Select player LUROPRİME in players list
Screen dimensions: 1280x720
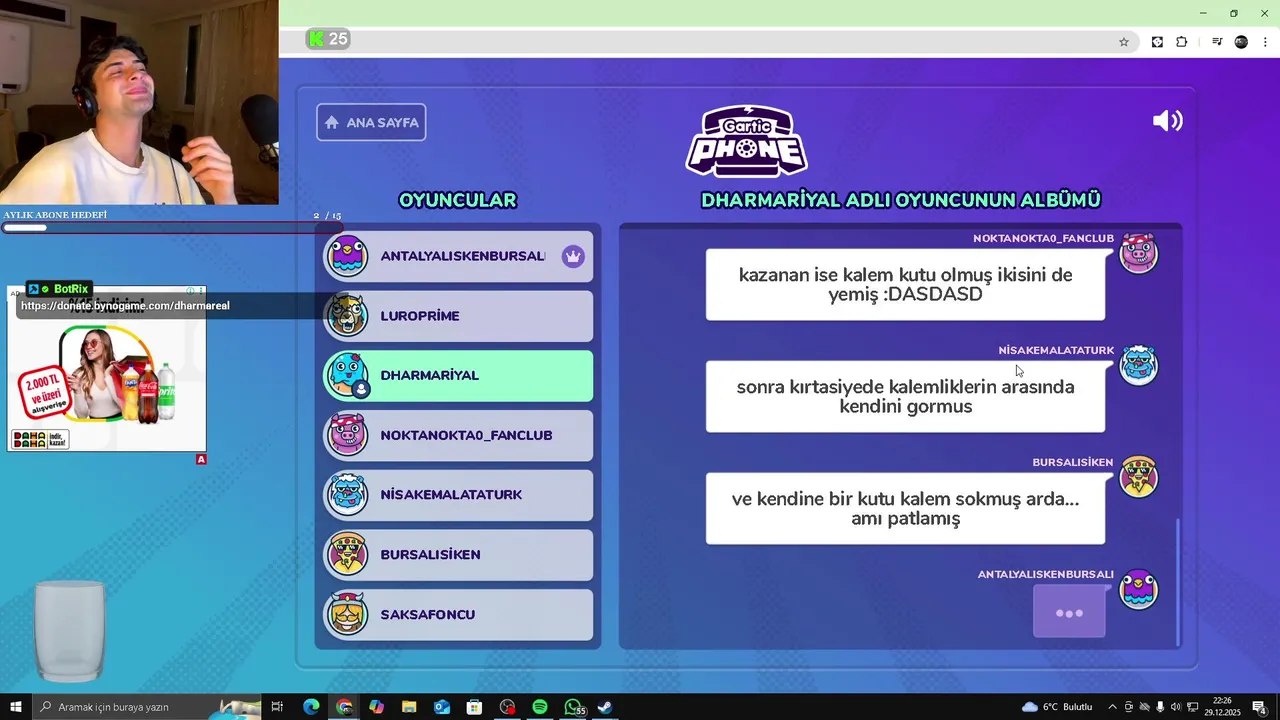pos(458,316)
